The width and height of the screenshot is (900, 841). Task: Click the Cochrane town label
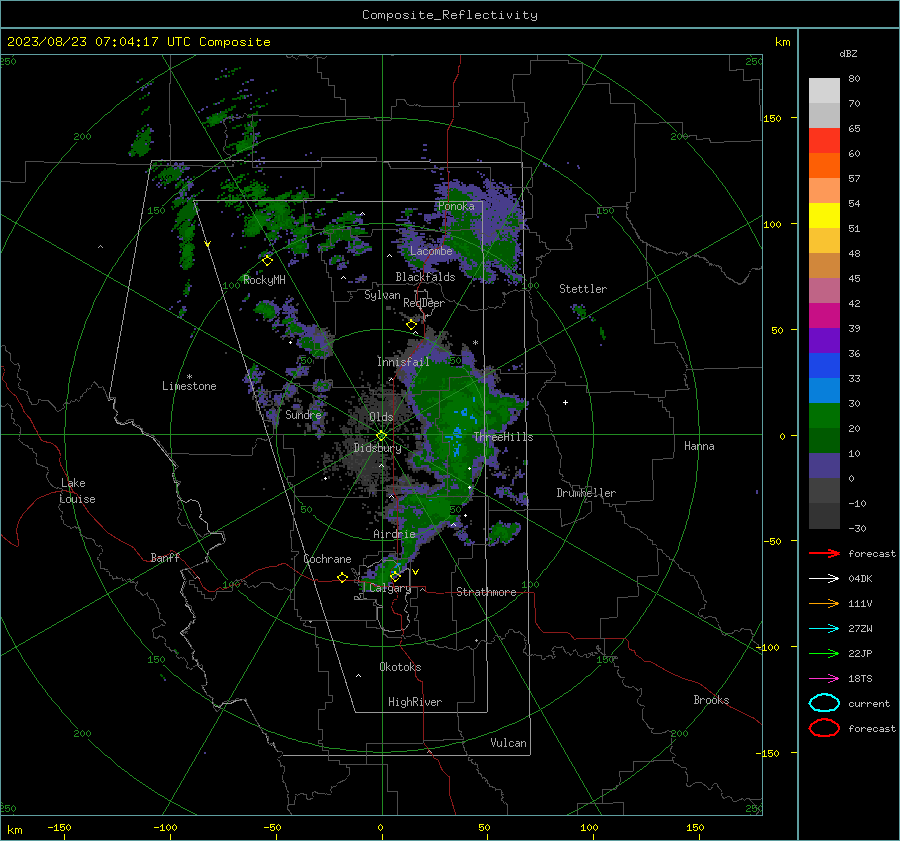(327, 559)
